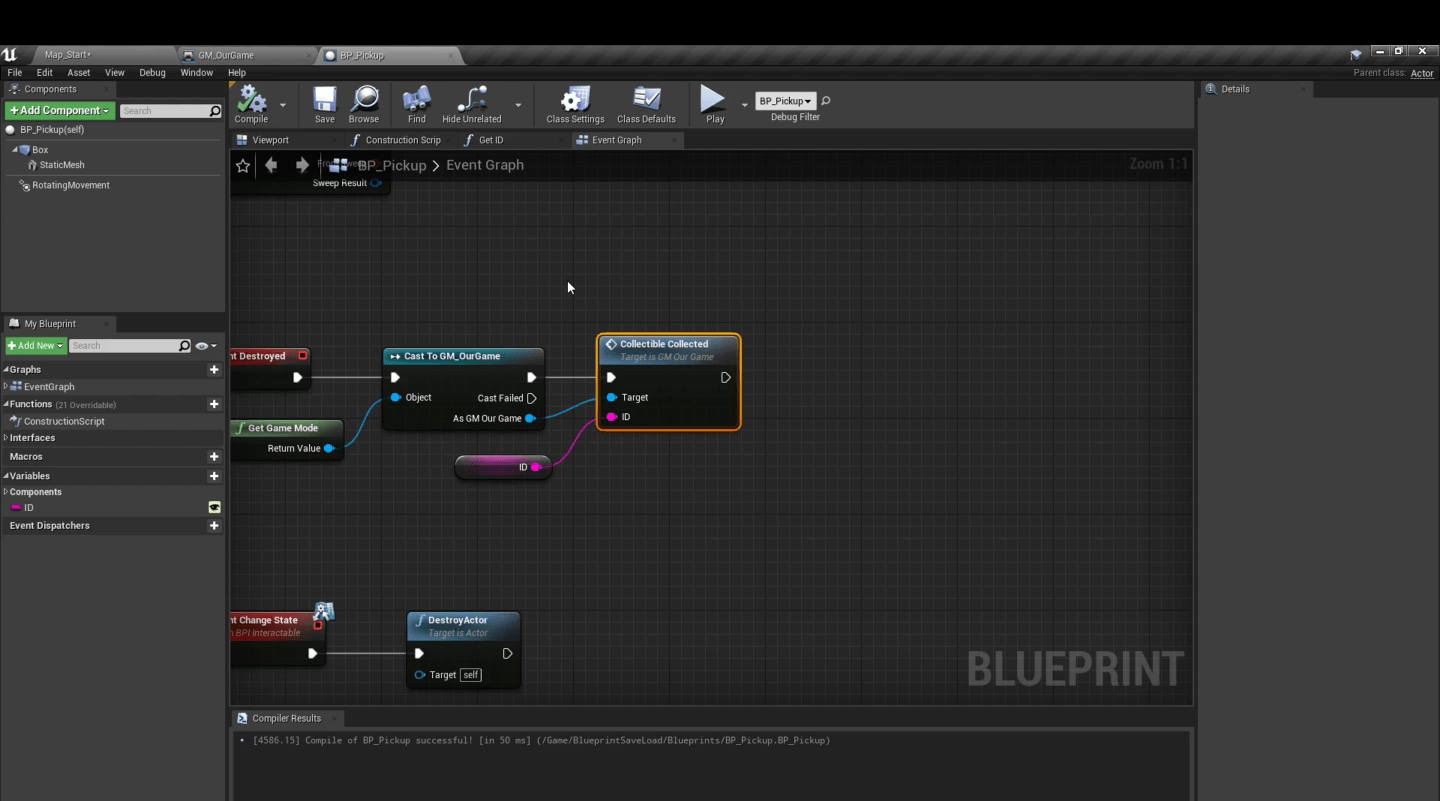The image size is (1440, 801).
Task: Add a new Event Dispatcher
Action: [x=215, y=525]
